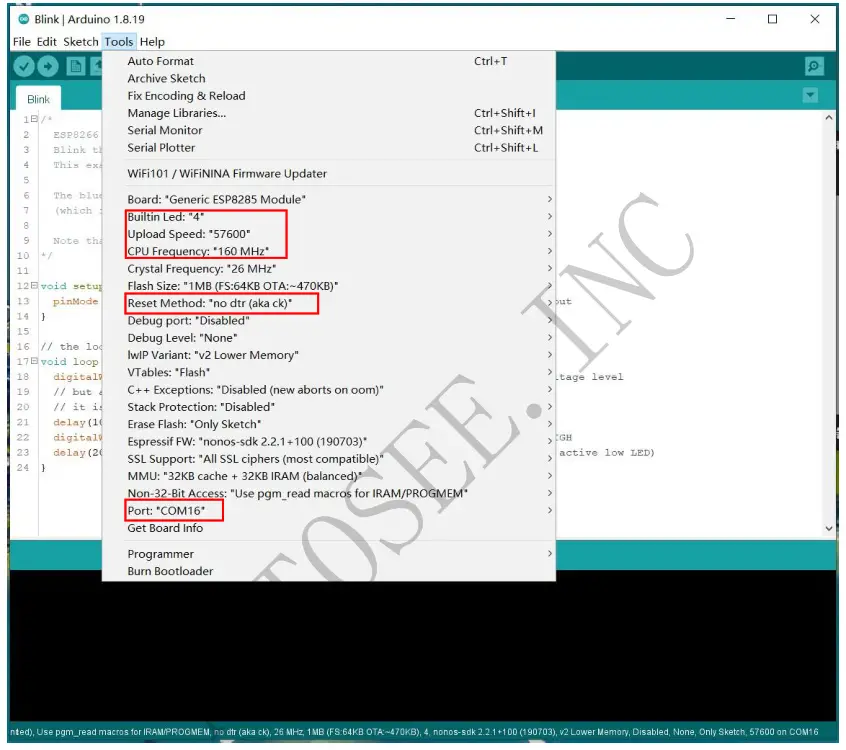The width and height of the screenshot is (846, 750).
Task: Click the New sketch toolbar icon
Action: click(x=76, y=66)
